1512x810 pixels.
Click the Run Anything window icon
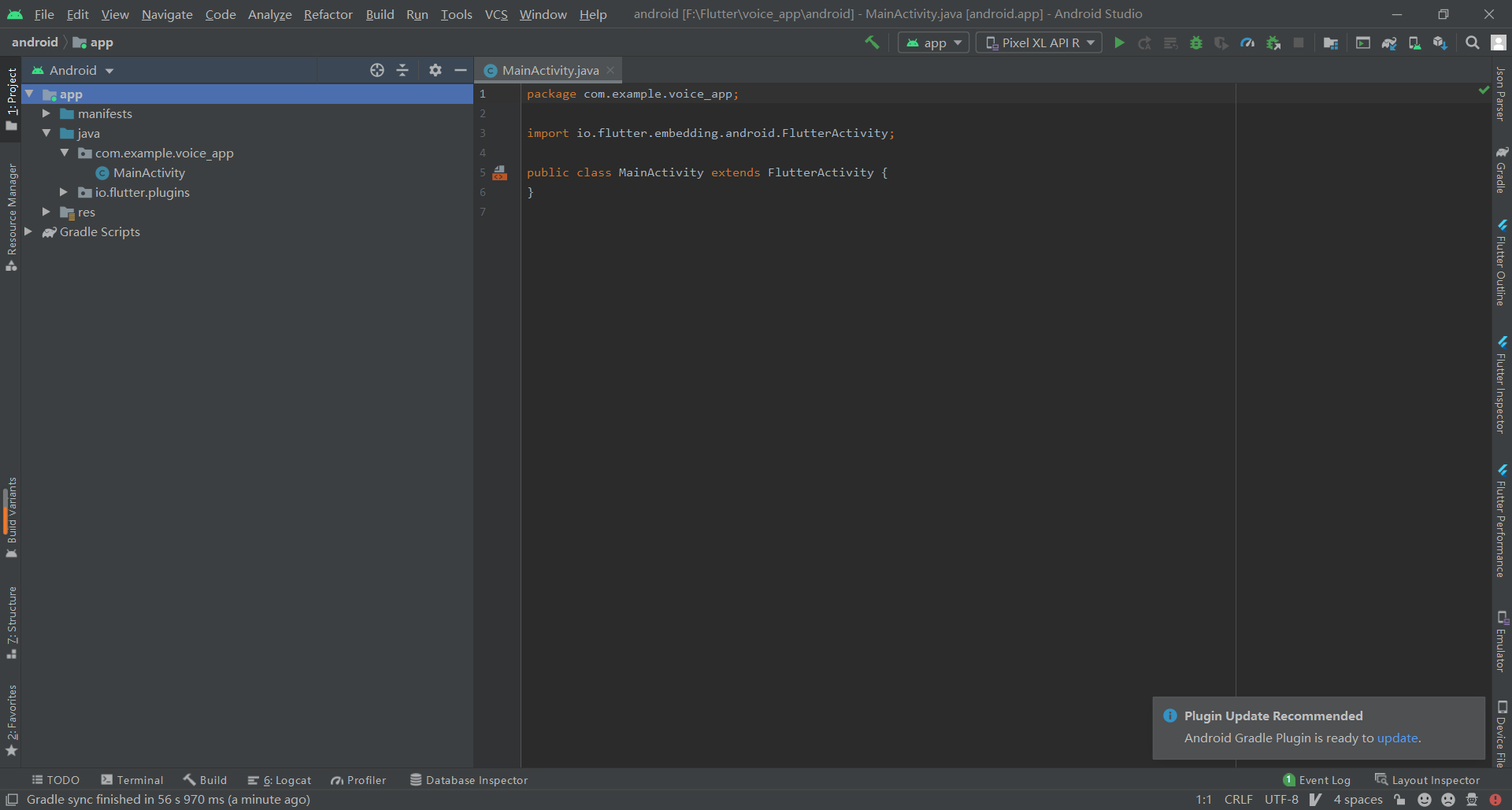point(1363,43)
